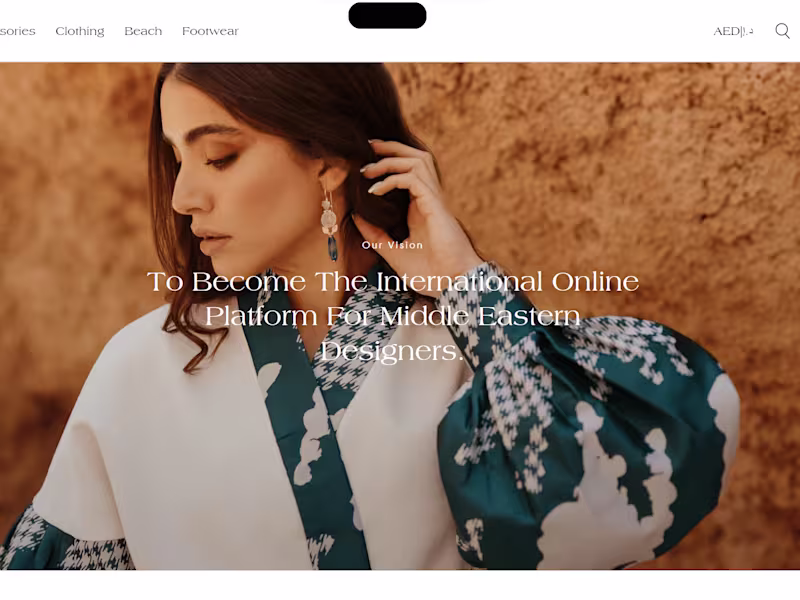Click the 'To Become The International Online' headline line

pyautogui.click(x=392, y=282)
